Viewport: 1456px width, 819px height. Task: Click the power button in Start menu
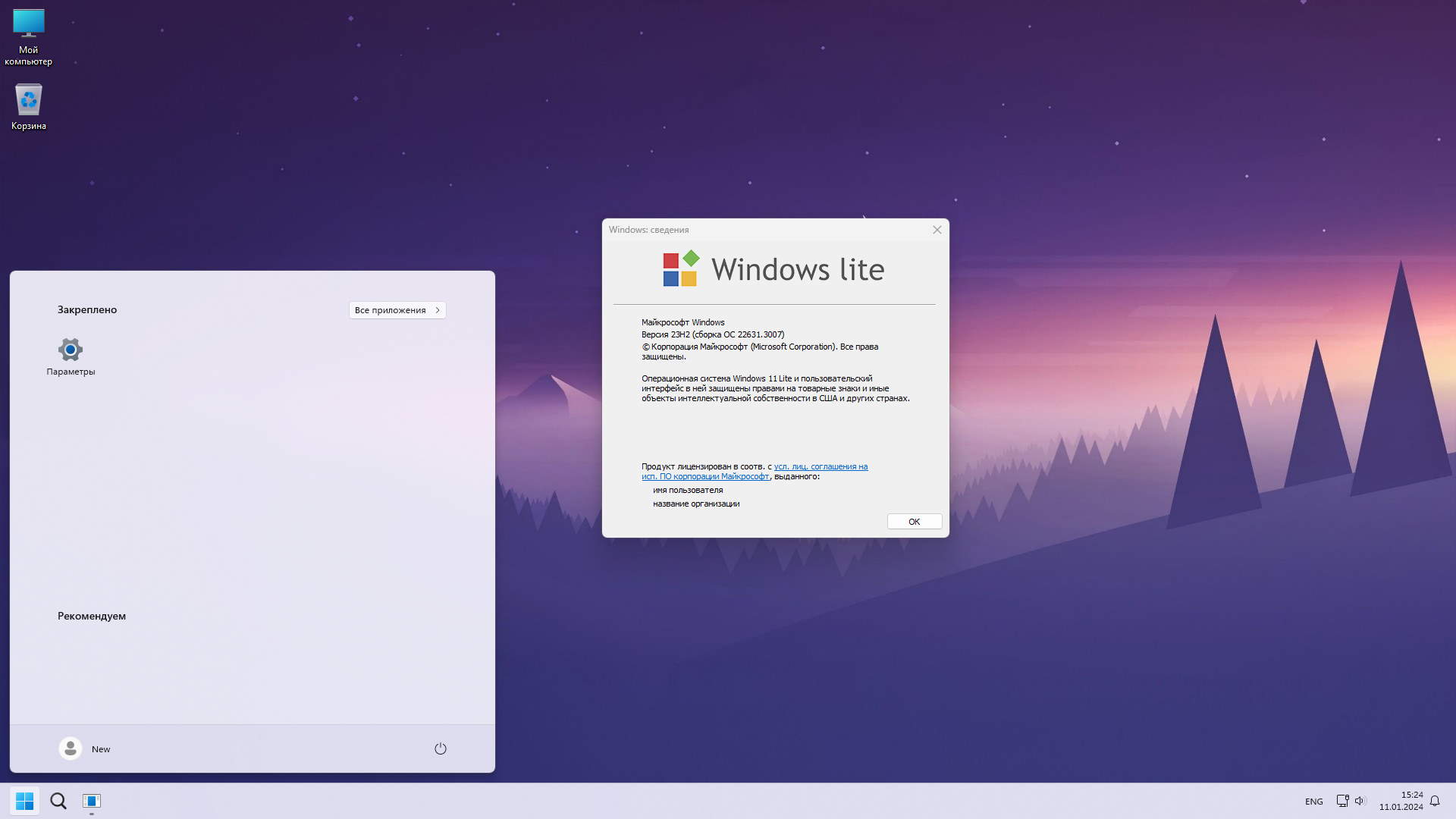coord(440,748)
